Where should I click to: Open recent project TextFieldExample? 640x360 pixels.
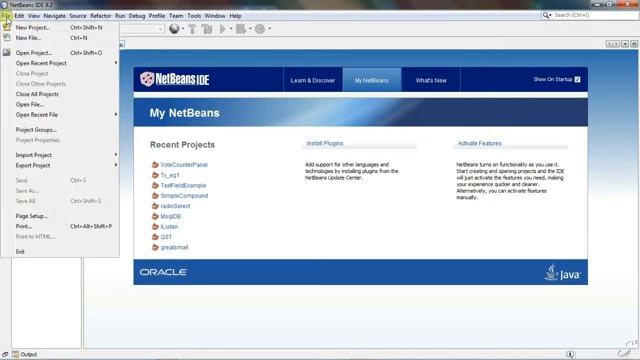tap(183, 185)
